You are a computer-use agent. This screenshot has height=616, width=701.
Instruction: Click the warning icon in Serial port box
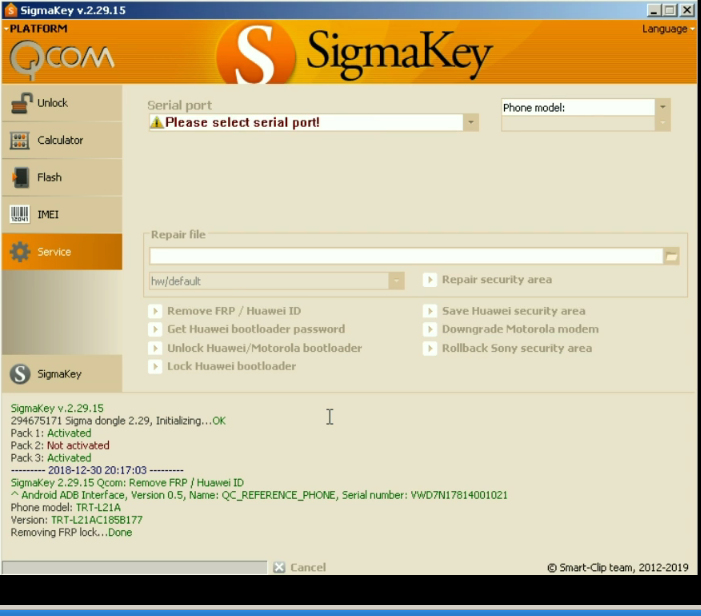point(157,122)
